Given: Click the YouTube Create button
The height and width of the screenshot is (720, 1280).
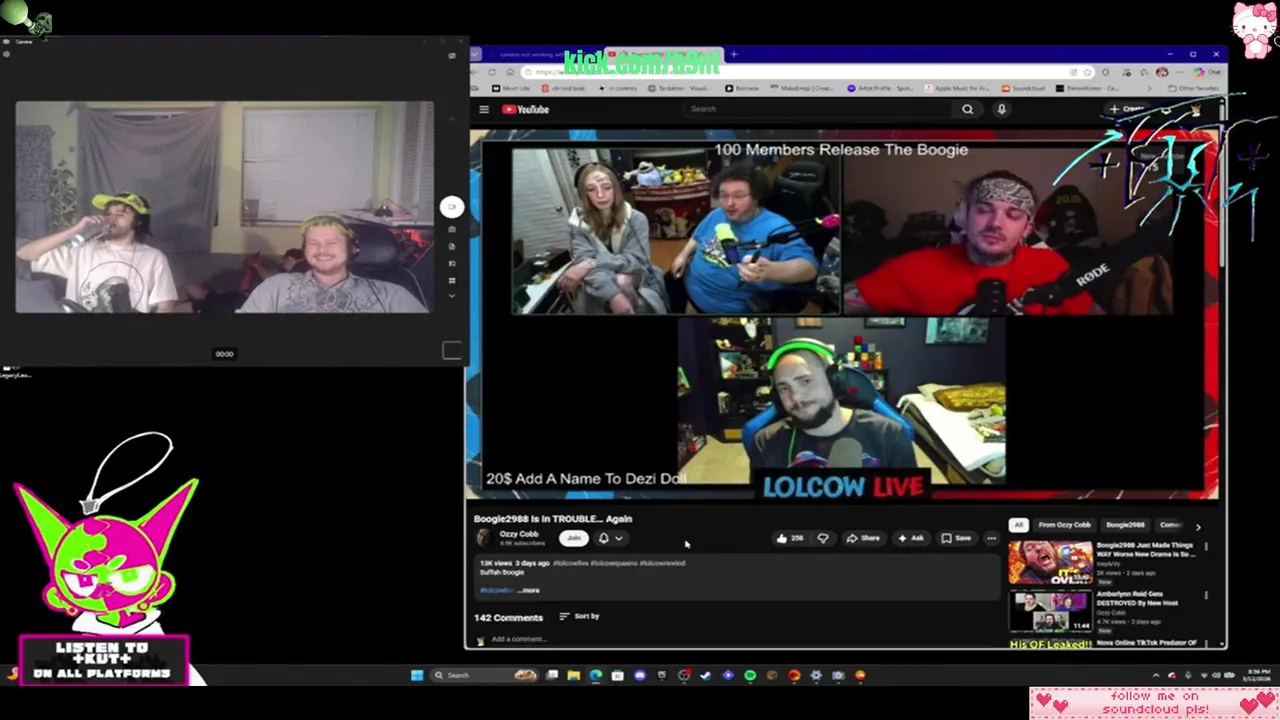Looking at the screenshot, I should click(x=1128, y=109).
